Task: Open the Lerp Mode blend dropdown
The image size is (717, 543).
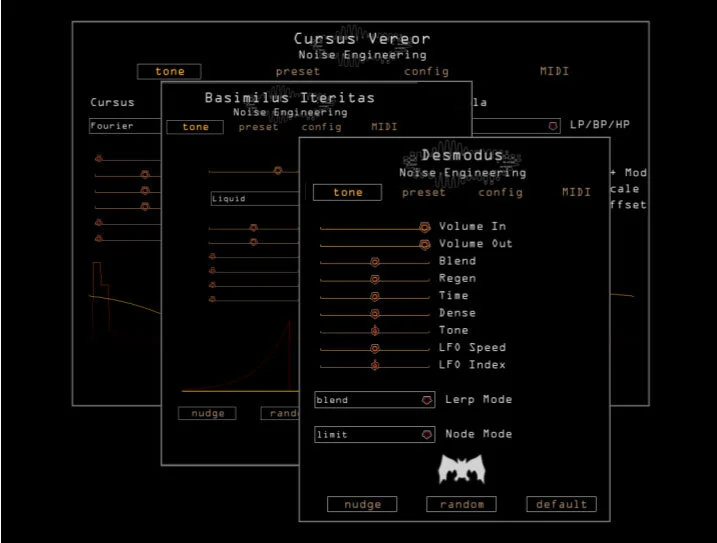Action: [x=375, y=400]
